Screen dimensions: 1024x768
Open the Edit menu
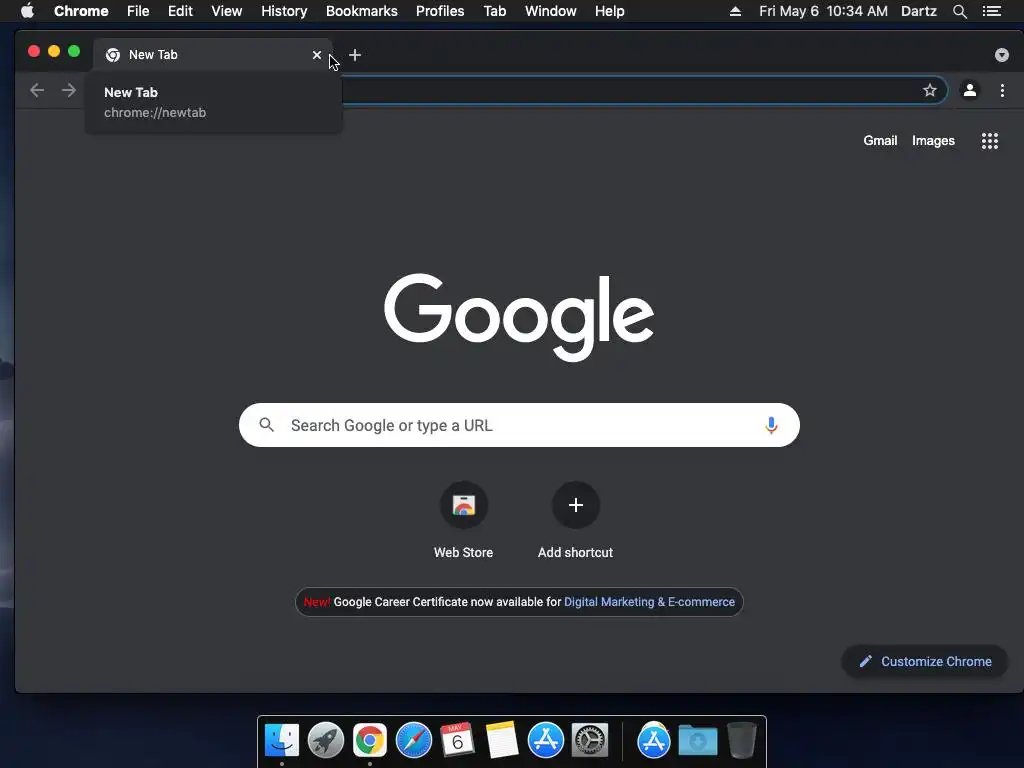[180, 11]
